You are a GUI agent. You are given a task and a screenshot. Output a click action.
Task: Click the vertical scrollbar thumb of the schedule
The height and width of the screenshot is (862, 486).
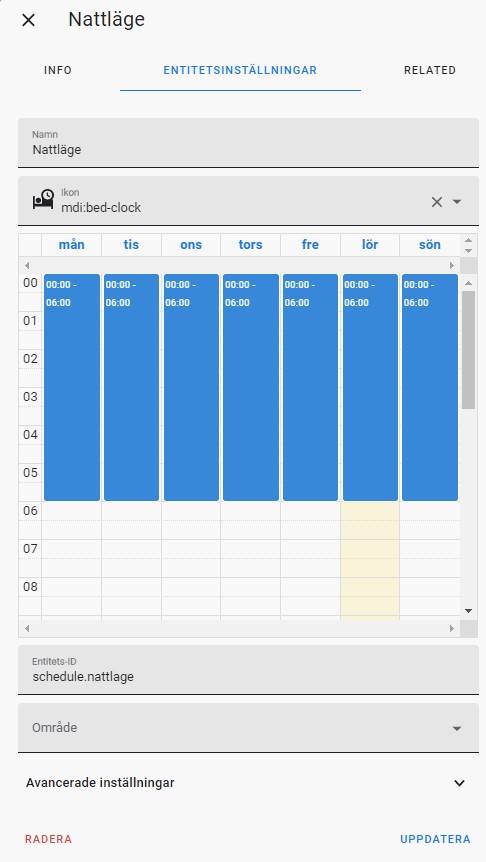pos(468,350)
